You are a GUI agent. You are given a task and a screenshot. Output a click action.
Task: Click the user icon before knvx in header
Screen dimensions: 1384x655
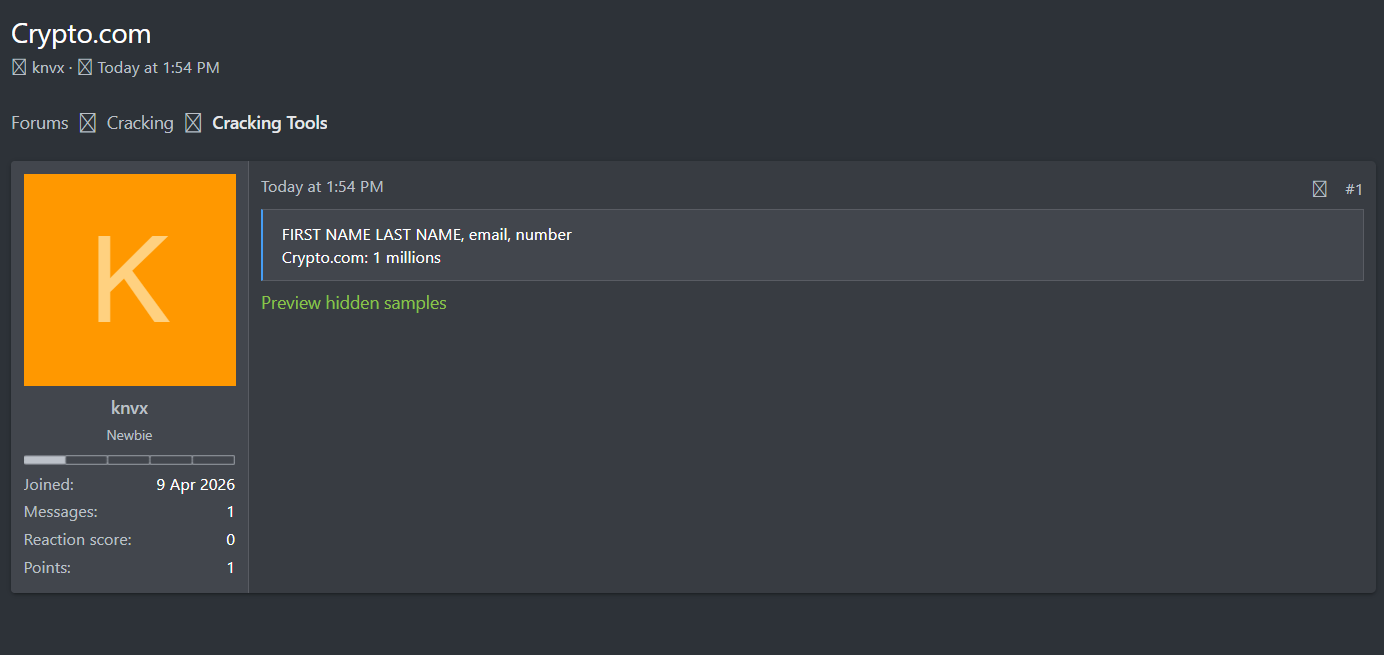point(19,68)
